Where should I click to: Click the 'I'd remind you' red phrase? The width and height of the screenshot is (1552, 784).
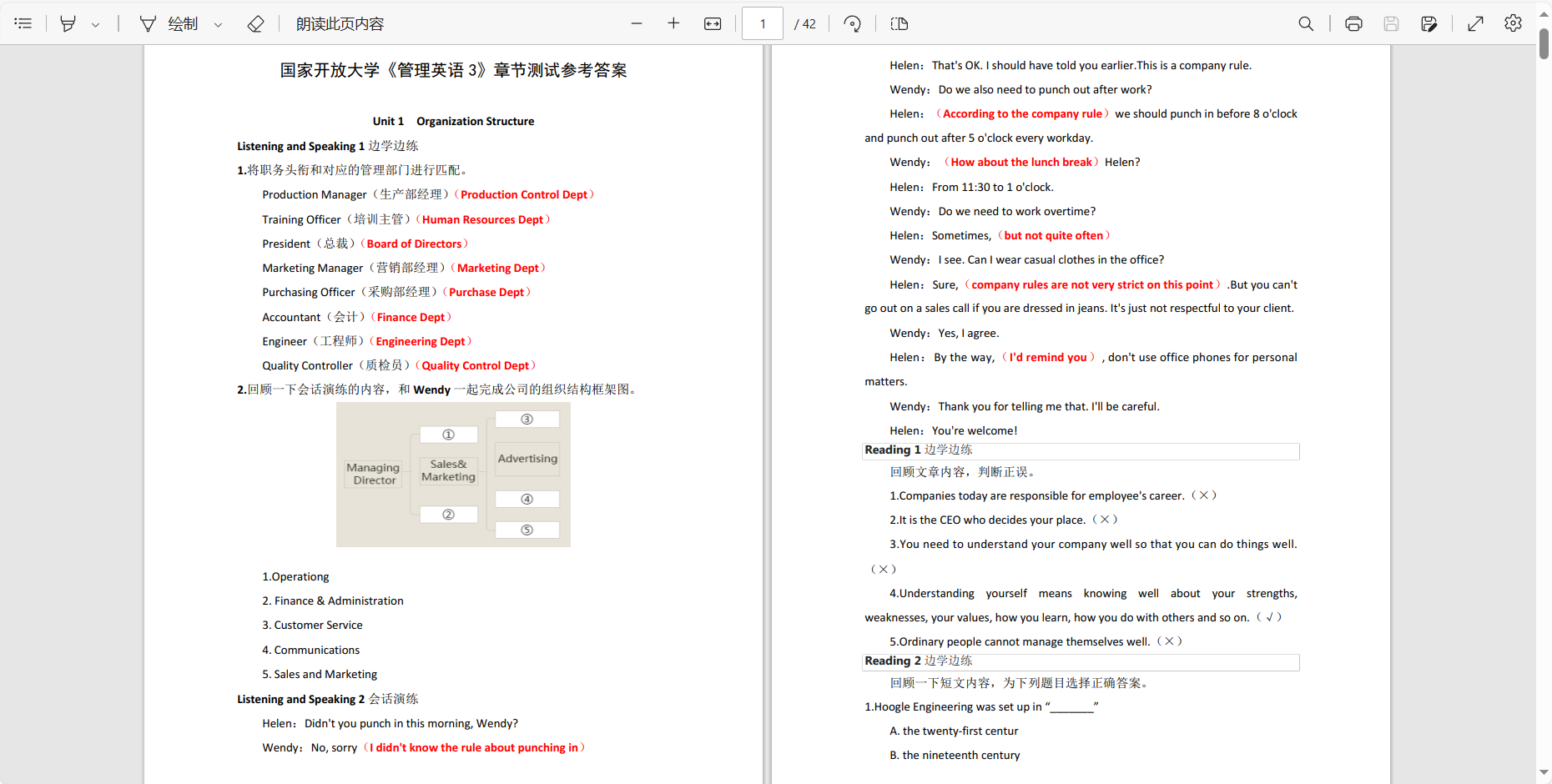point(1048,357)
